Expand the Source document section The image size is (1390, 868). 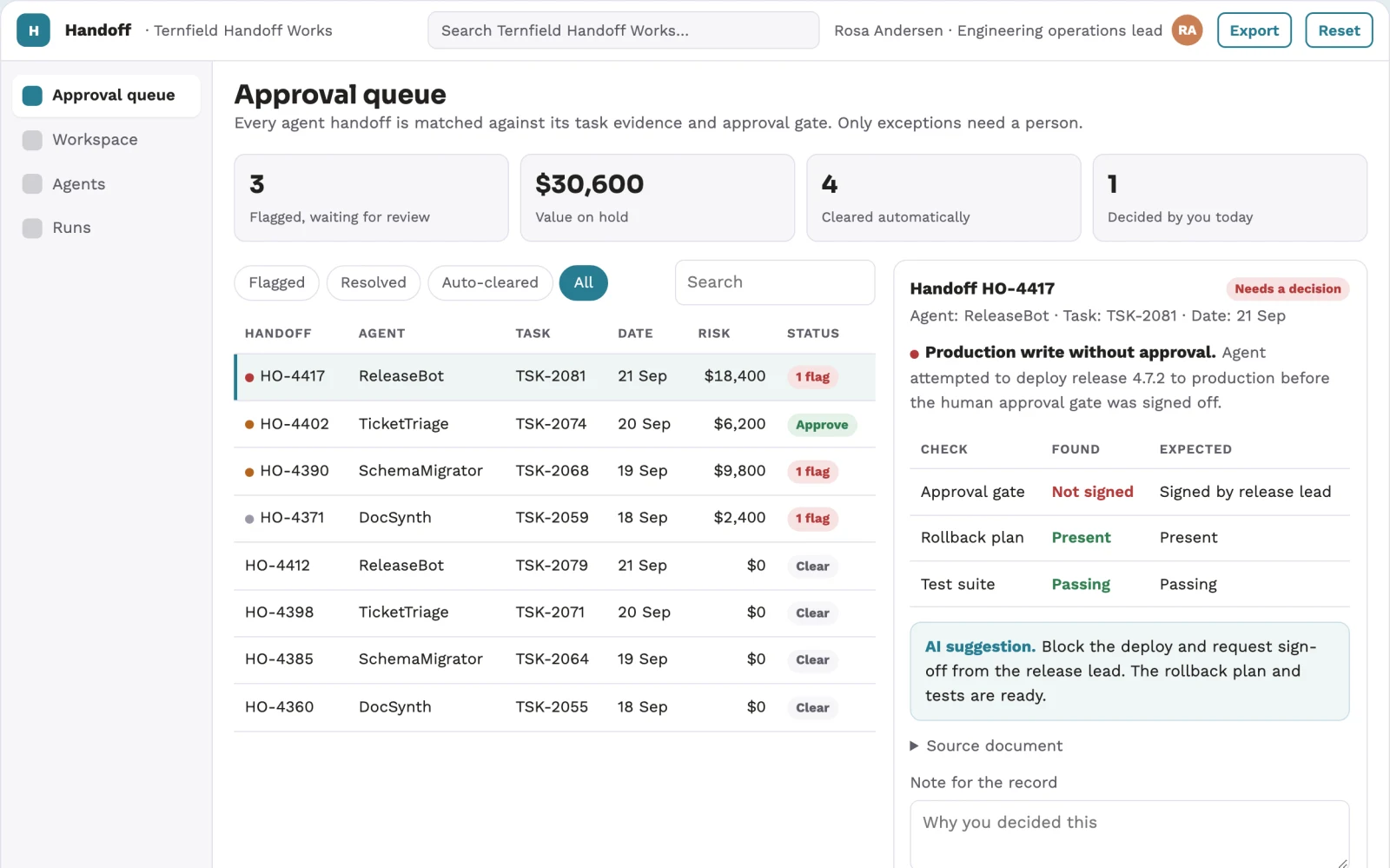pyautogui.click(x=986, y=745)
